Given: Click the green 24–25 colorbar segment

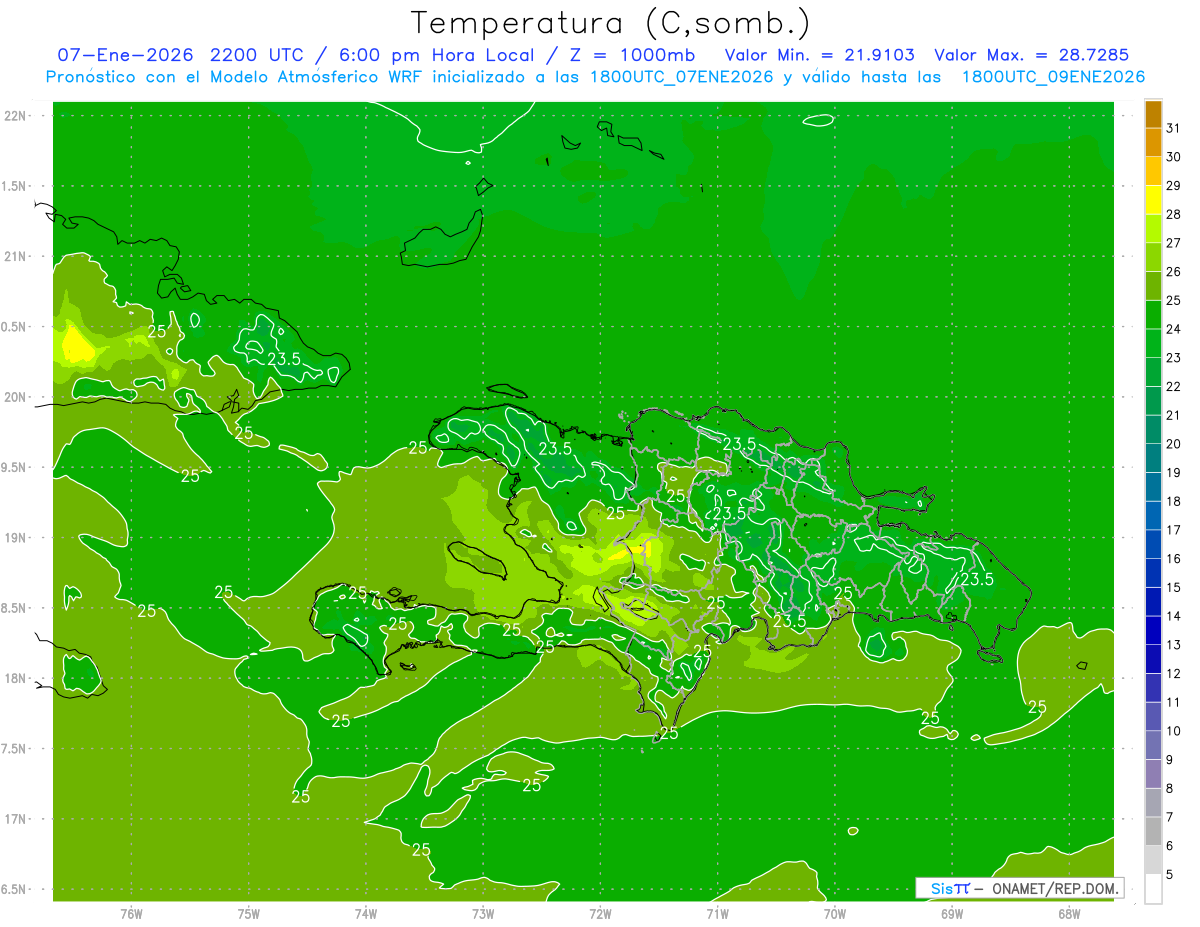Looking at the screenshot, I should click(1153, 315).
